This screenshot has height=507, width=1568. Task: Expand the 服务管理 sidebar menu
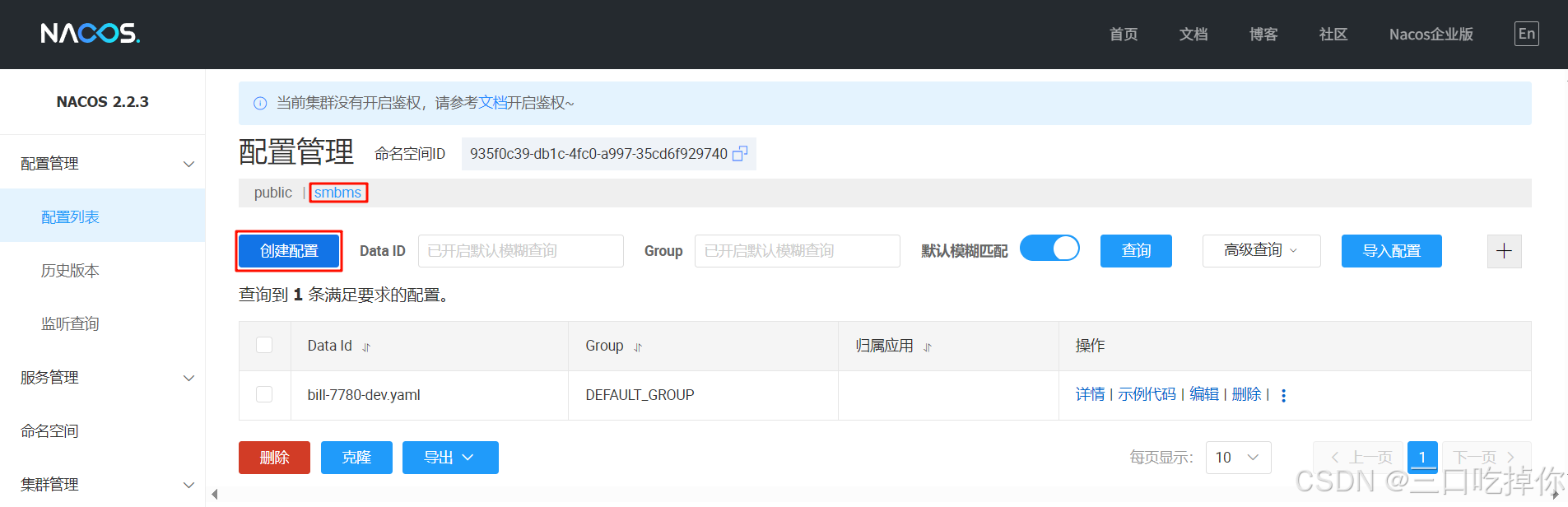coord(102,378)
